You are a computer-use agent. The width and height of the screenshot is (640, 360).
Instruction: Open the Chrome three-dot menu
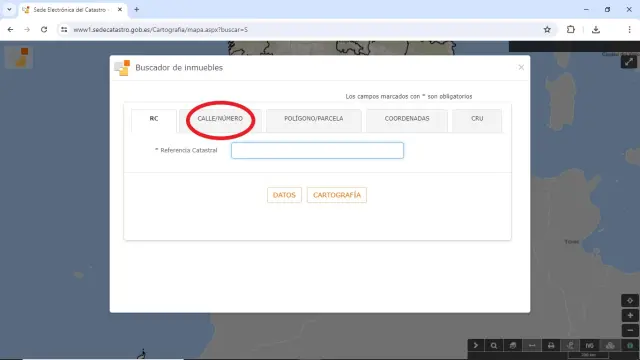629,29
